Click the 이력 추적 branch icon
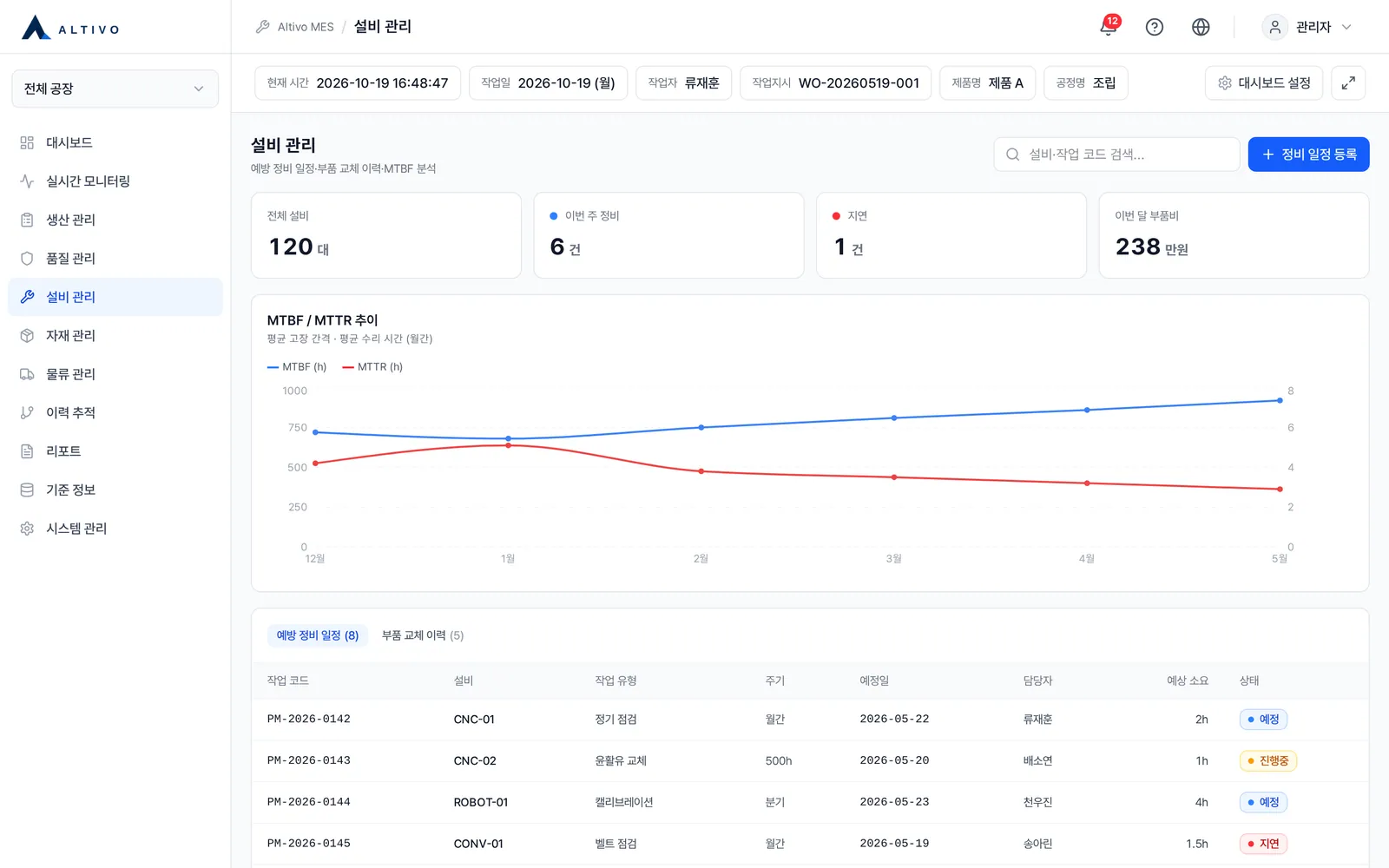This screenshot has width=1389, height=868. (27, 413)
